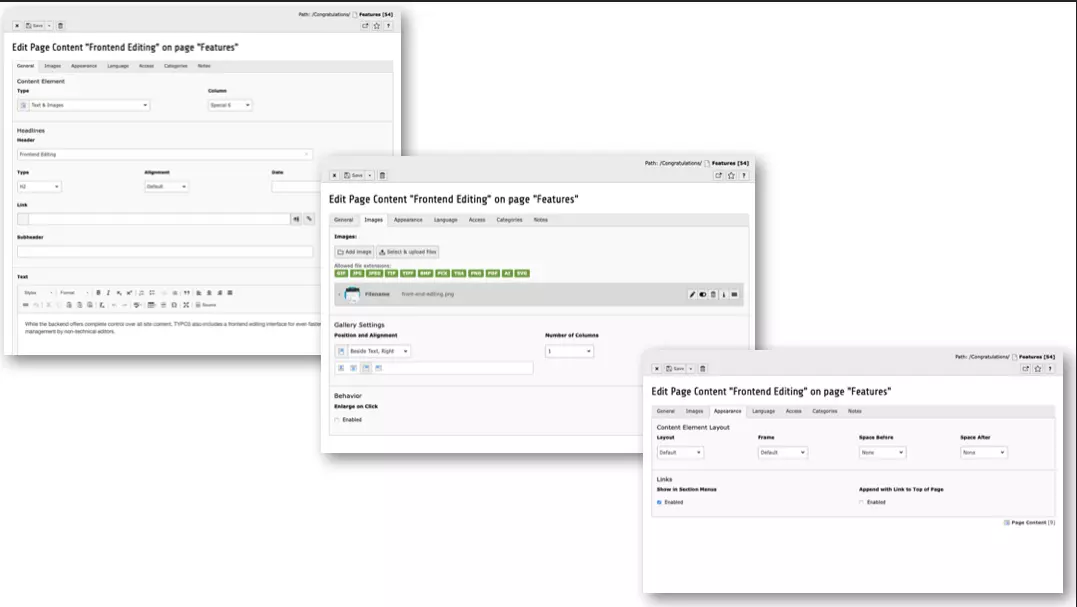Screen dimensions: 1077x607
Task: Open the Text & Images type dropdown
Action: click(83, 105)
